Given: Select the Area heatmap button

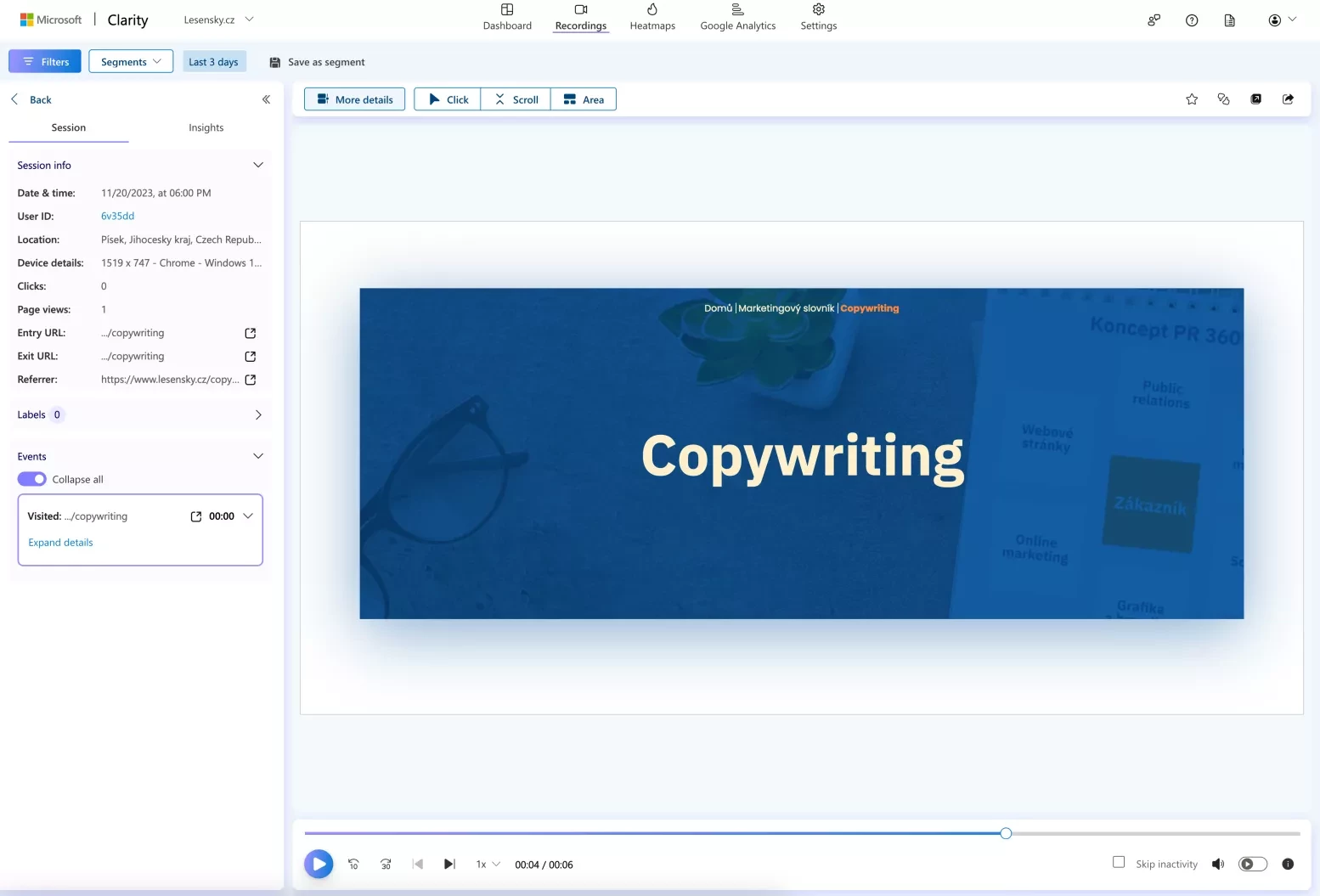Looking at the screenshot, I should 584,99.
